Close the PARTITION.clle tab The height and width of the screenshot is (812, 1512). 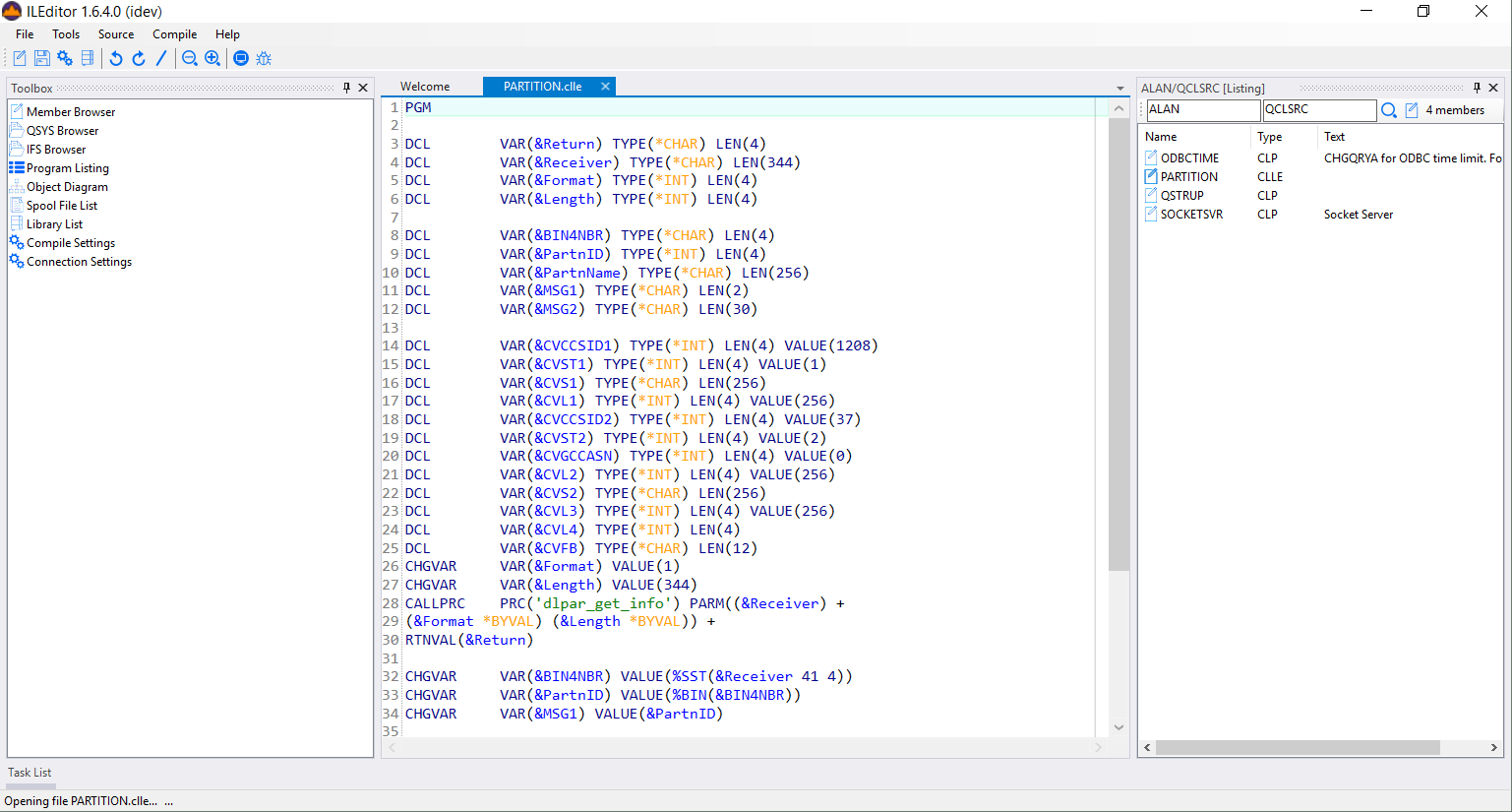tap(605, 87)
